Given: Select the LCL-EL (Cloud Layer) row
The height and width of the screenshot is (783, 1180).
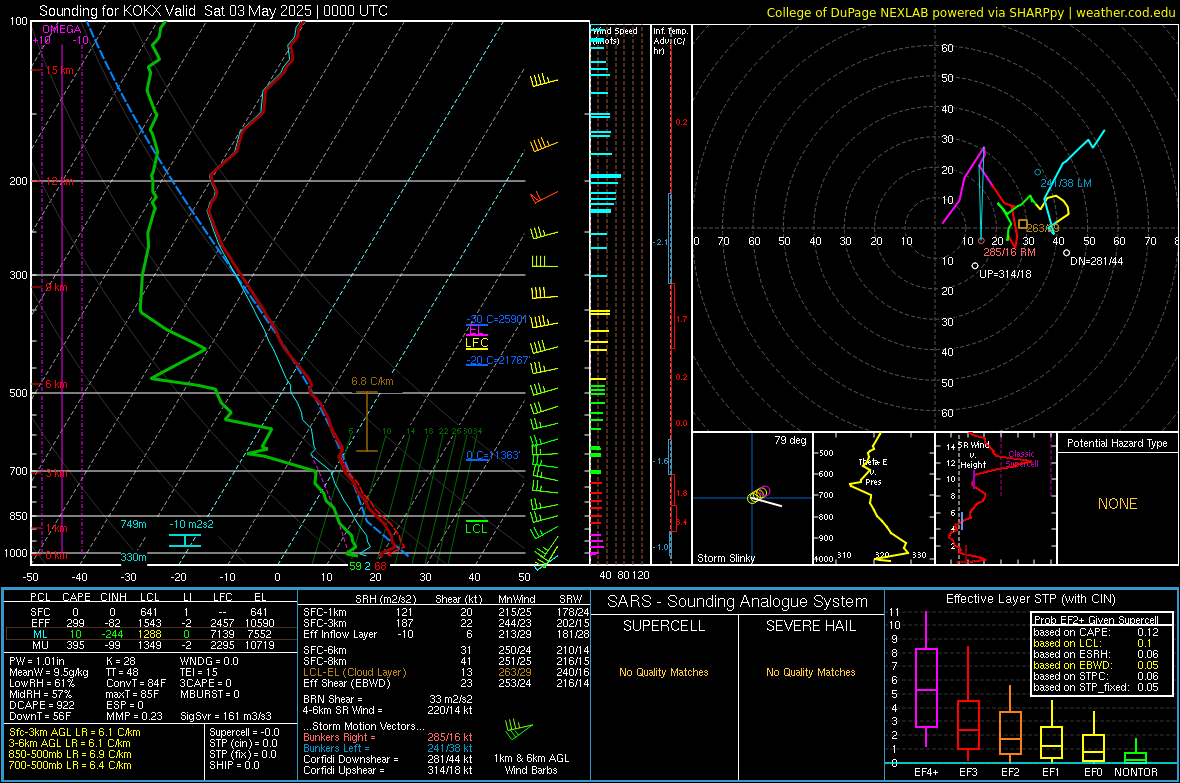Looking at the screenshot, I should (446, 672).
